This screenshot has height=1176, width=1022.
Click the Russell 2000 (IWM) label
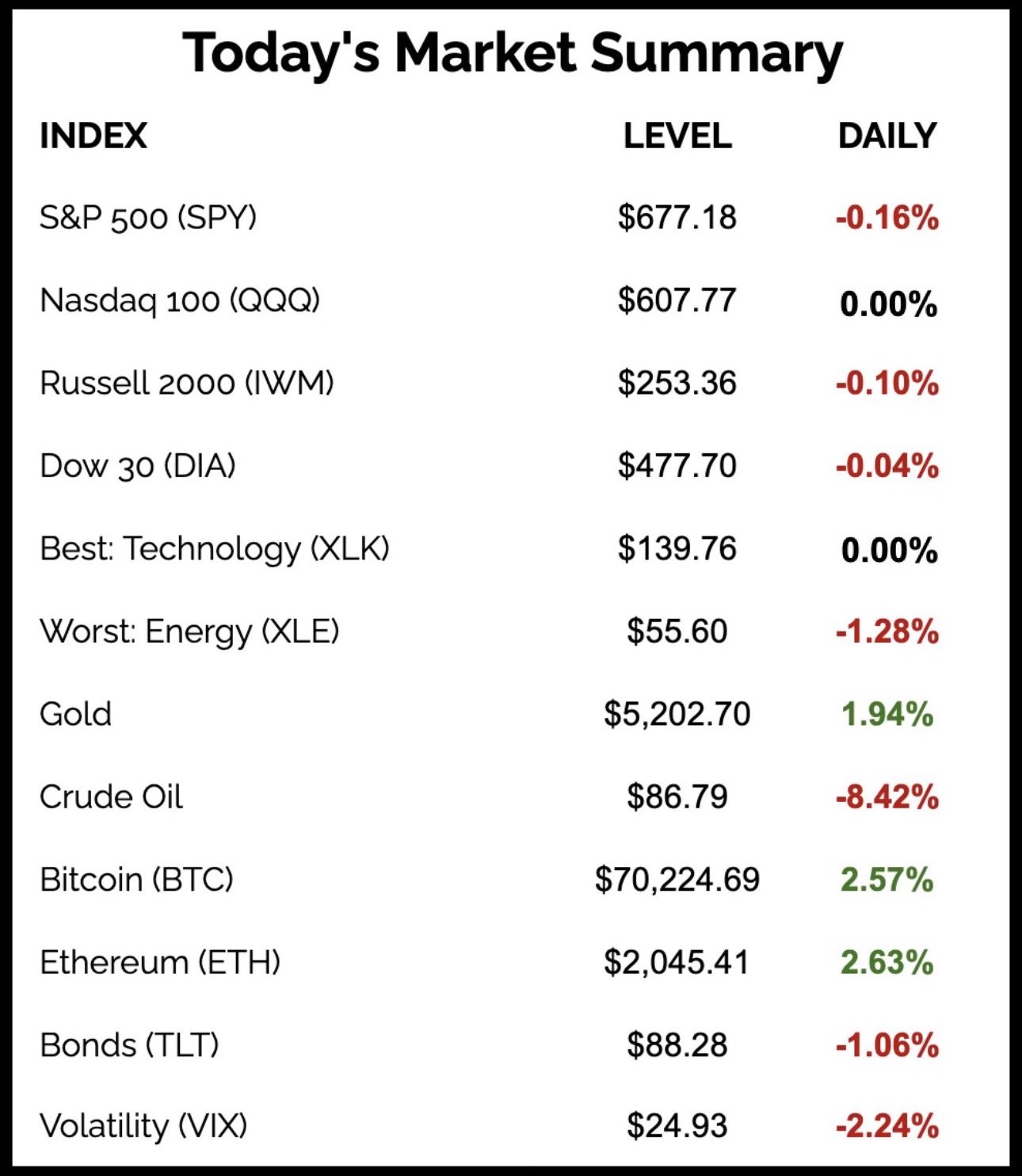point(187,384)
